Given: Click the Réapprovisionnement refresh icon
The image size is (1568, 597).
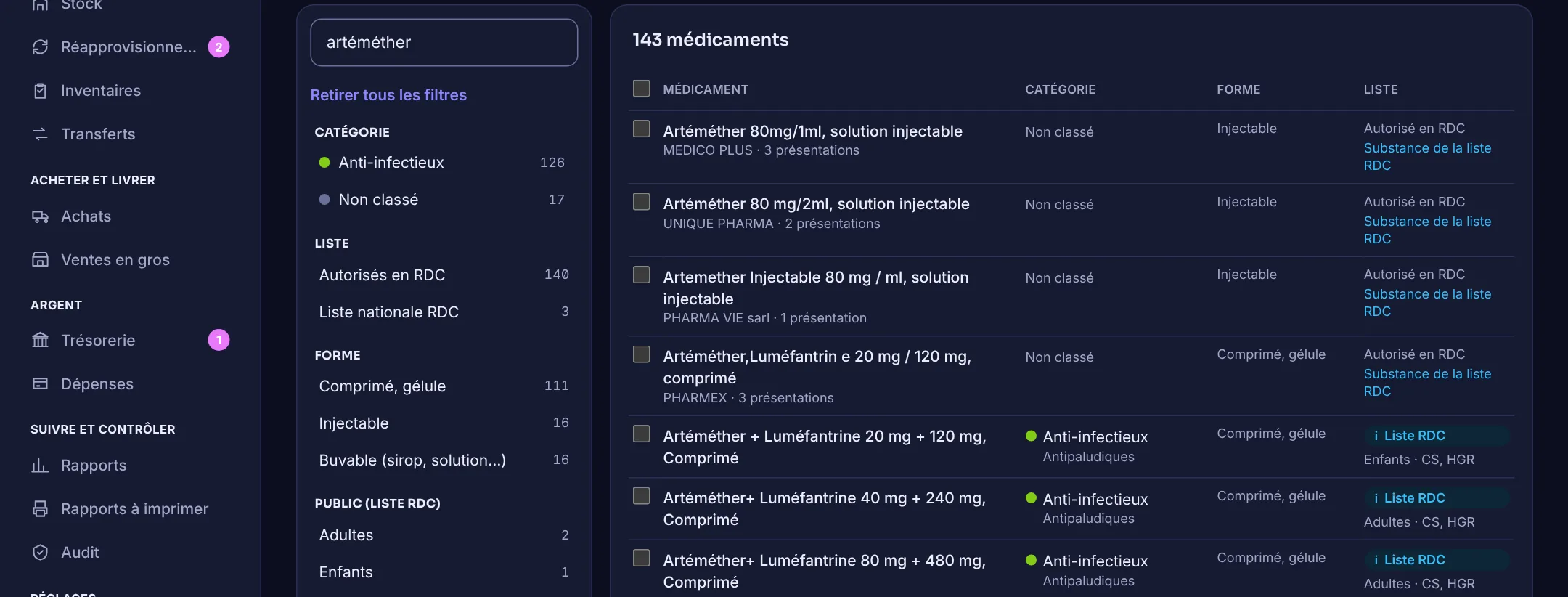Looking at the screenshot, I should 41,47.
